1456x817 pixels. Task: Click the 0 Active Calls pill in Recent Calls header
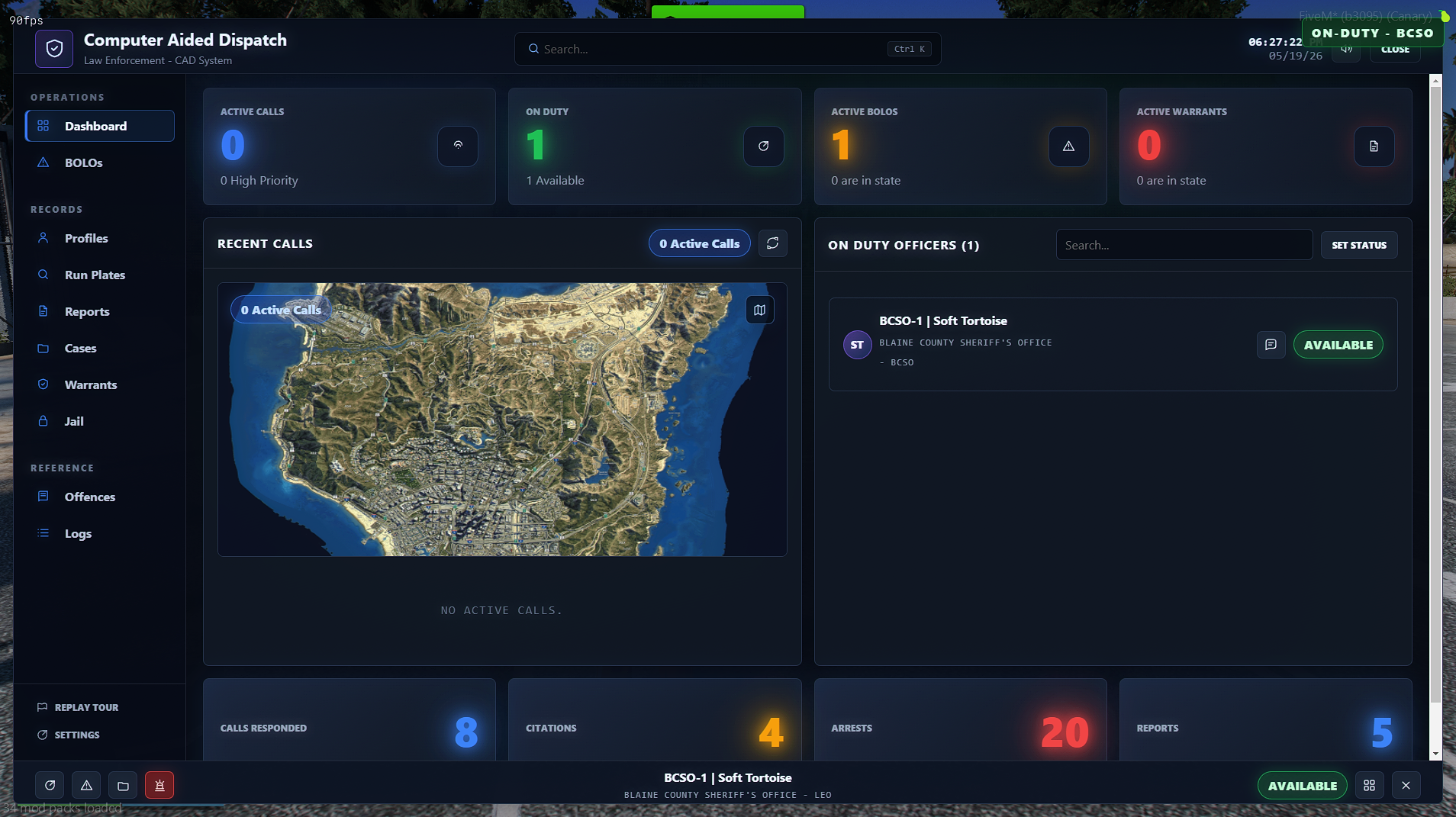click(700, 243)
